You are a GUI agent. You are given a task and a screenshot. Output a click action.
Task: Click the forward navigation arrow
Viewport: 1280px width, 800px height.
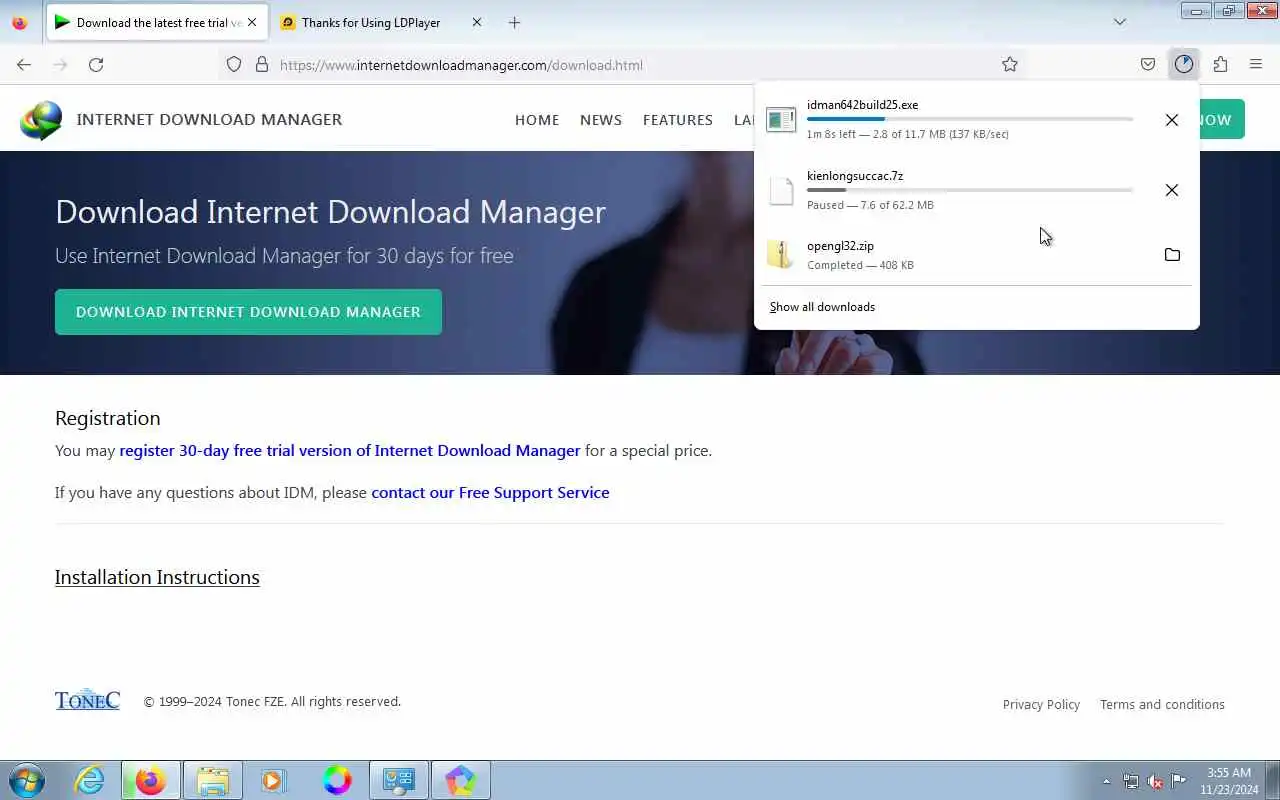(x=60, y=65)
